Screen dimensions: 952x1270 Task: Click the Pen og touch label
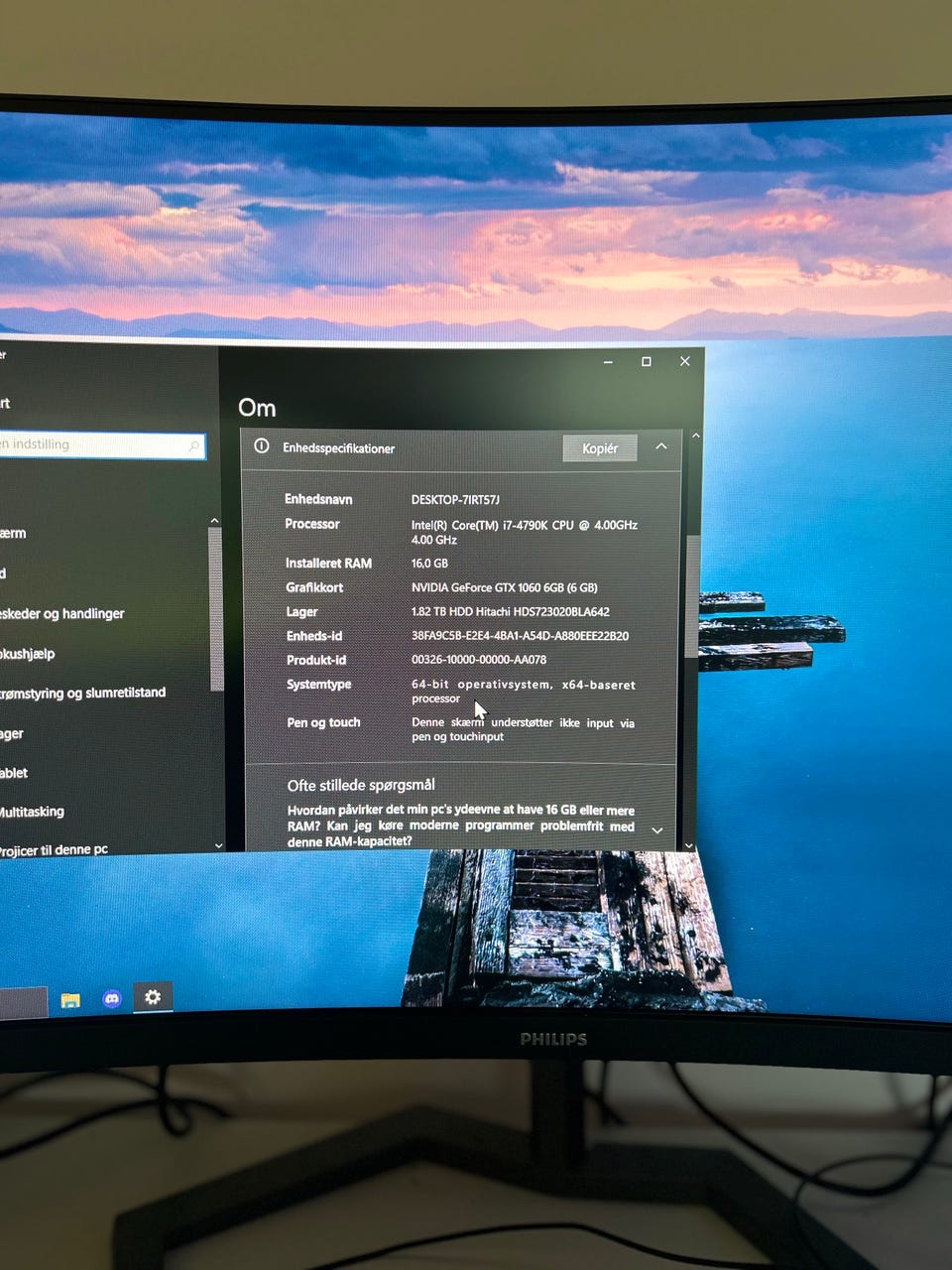tap(323, 722)
